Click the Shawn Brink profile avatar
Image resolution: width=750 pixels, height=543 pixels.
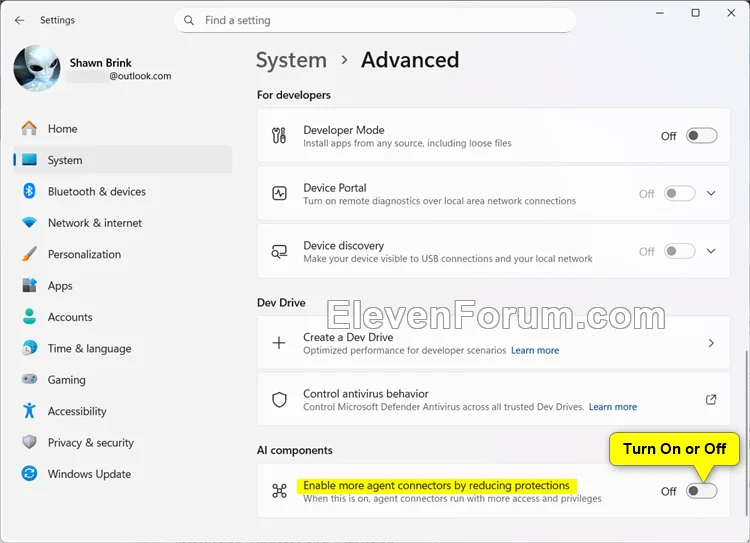37,68
